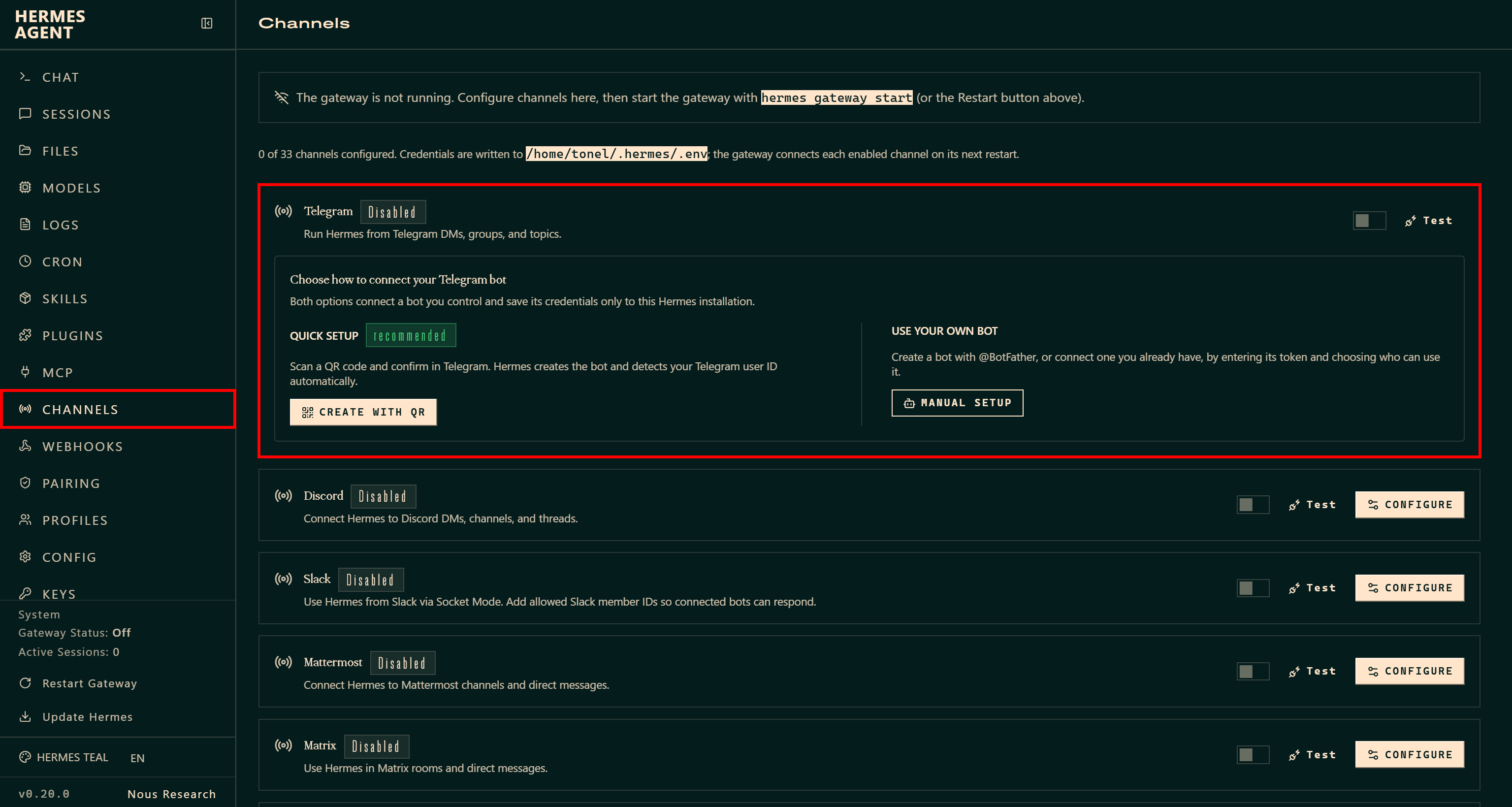The height and width of the screenshot is (807, 1512).
Task: Click the broadcast icon beside Telegram
Action: 284,211
